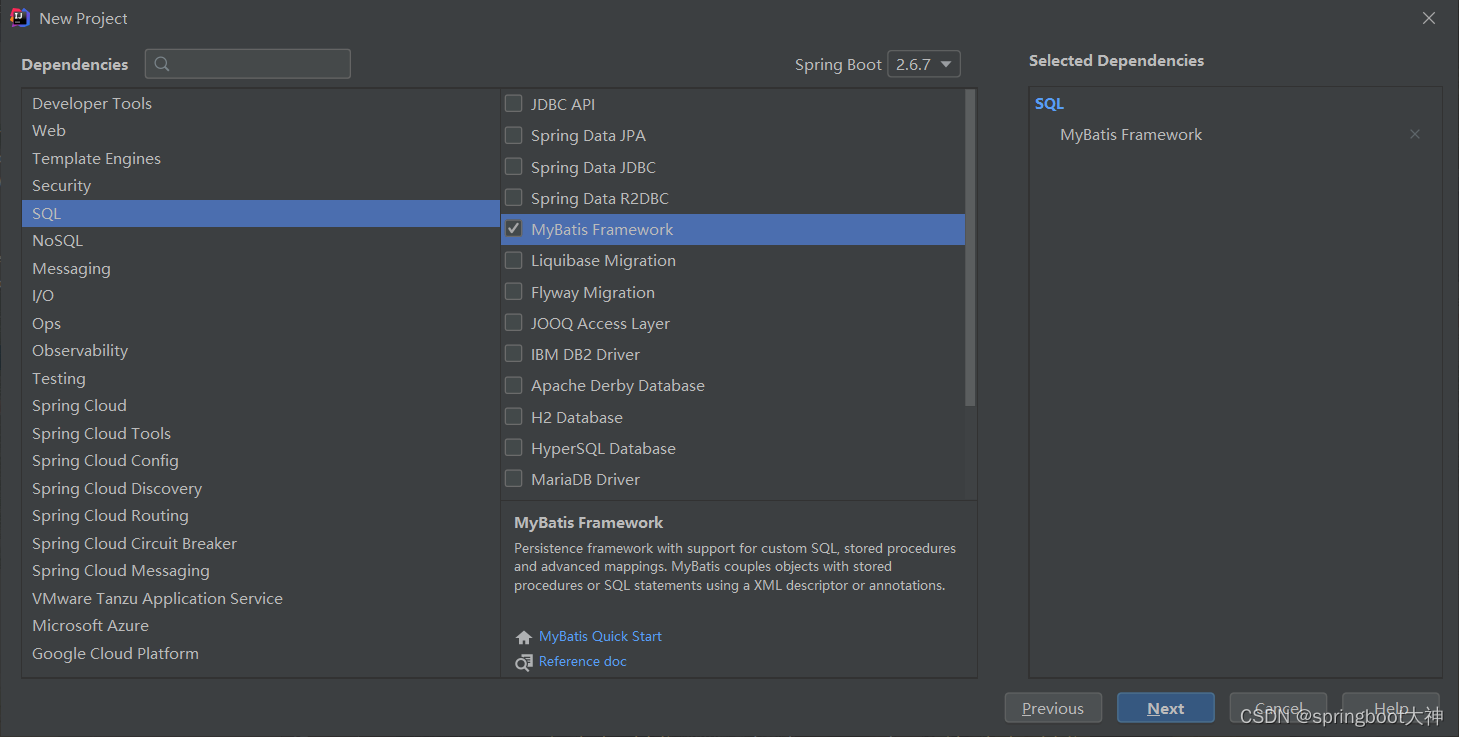Select Spring Cloud Discovery category

point(260,488)
